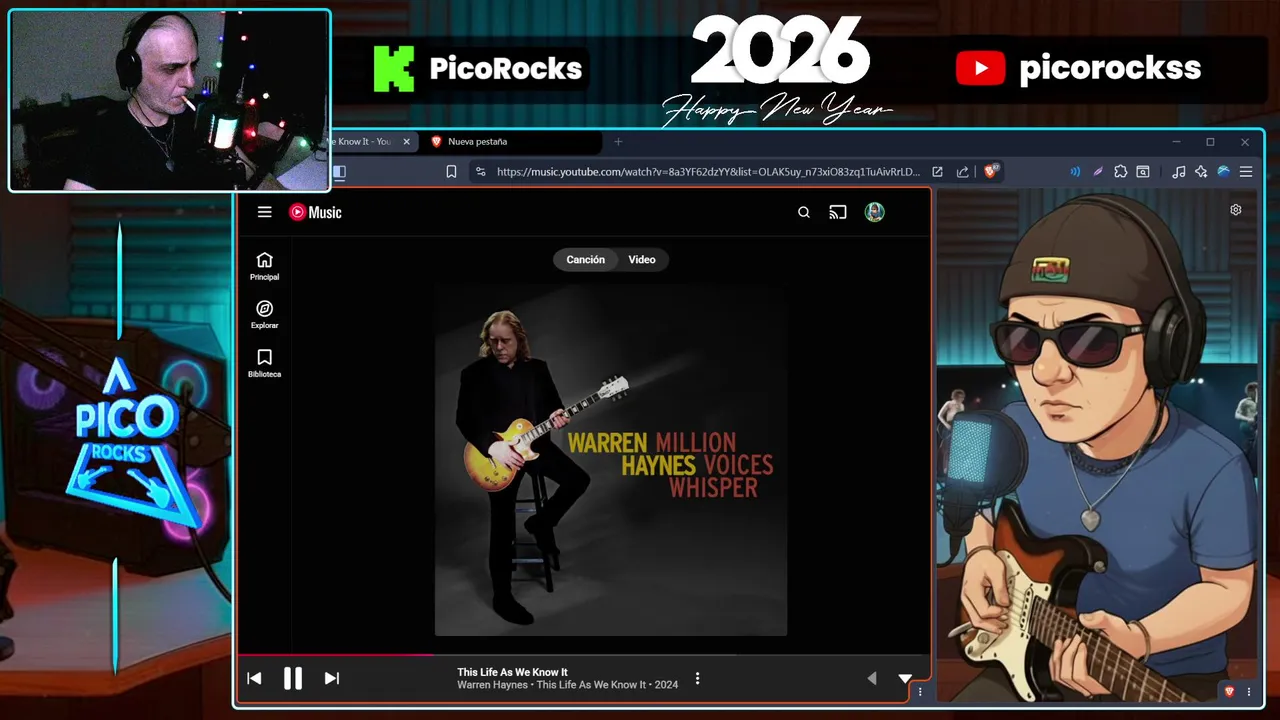Open the YouTube Music hamburger menu
Screen dimensions: 1280x720
point(264,212)
